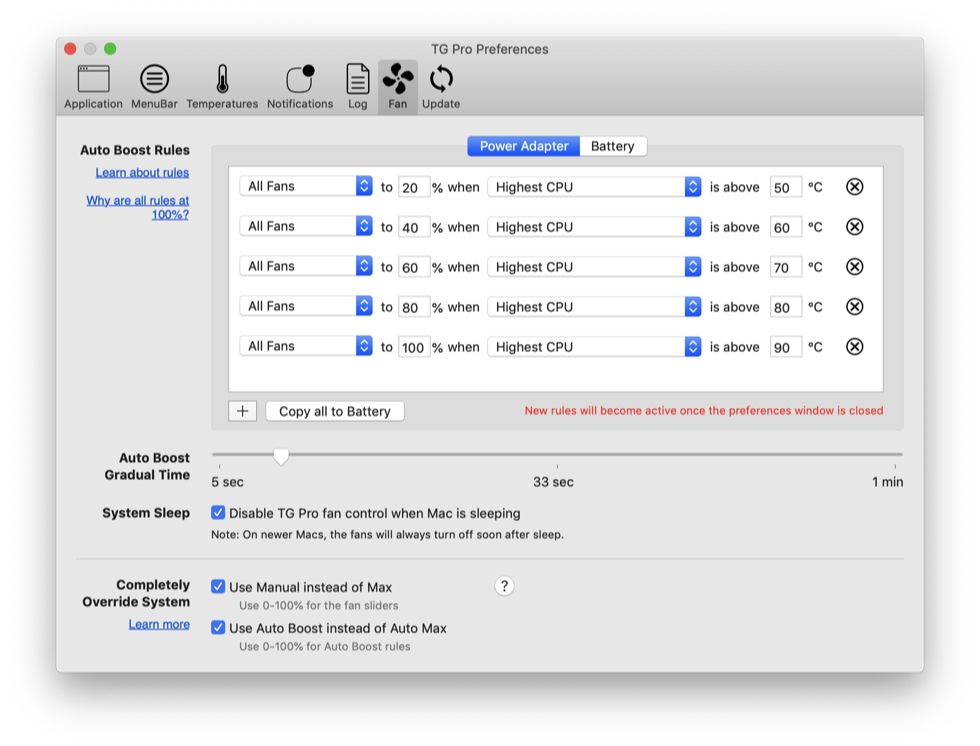Open All Fans dropdown in 100% rule
Screen dimensions: 980x746
[x=306, y=346]
